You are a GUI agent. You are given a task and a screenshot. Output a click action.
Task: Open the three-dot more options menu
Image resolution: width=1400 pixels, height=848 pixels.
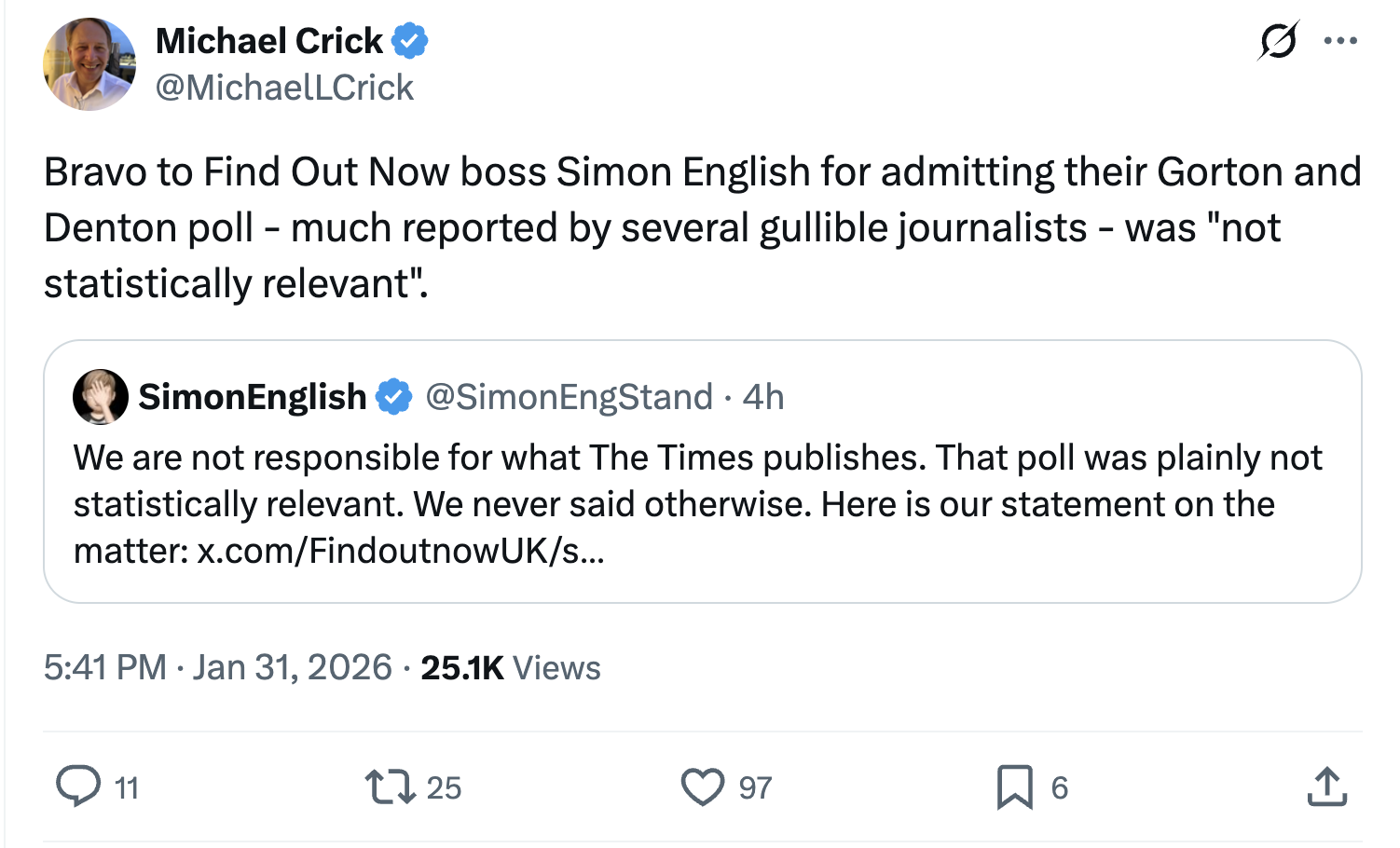[x=1340, y=41]
